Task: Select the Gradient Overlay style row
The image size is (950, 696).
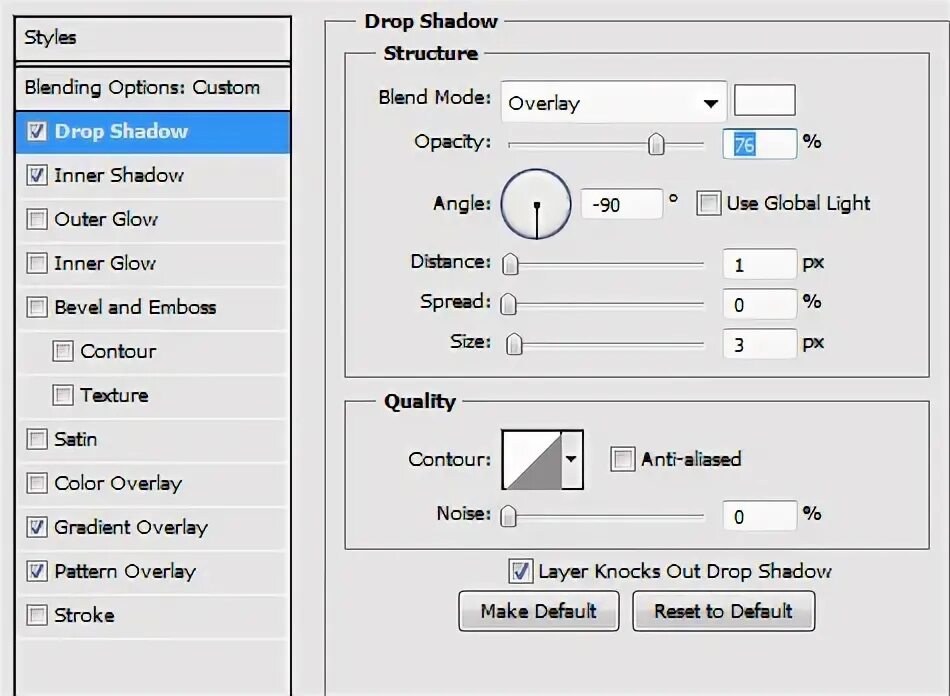Action: 153,527
